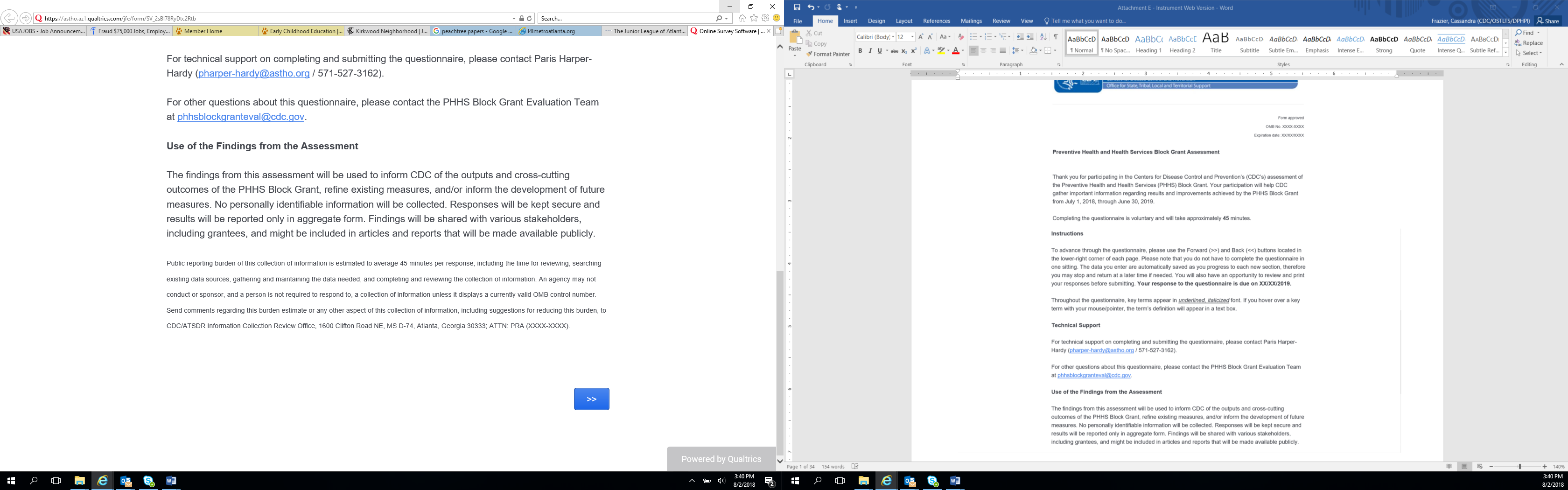Shrink the font size in Word
Viewport: 1568px width, 490px height.
coord(930,37)
